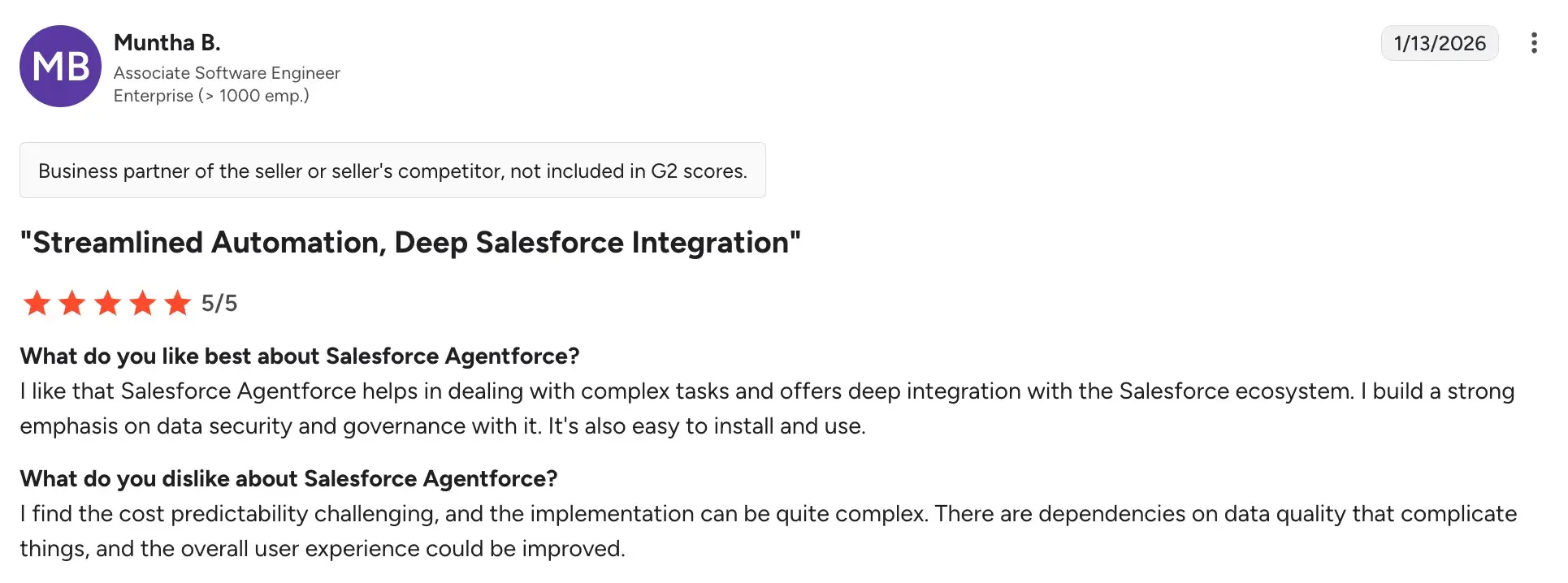1568x583 pixels.
Task: Click the "What do you dislike" heading
Action: click(288, 479)
